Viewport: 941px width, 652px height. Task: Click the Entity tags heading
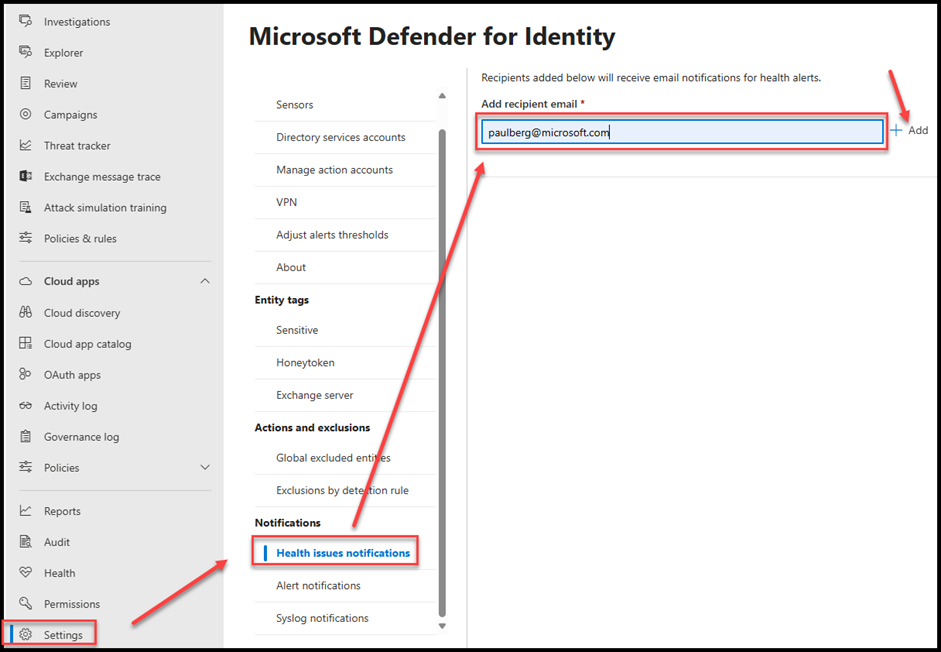point(281,300)
